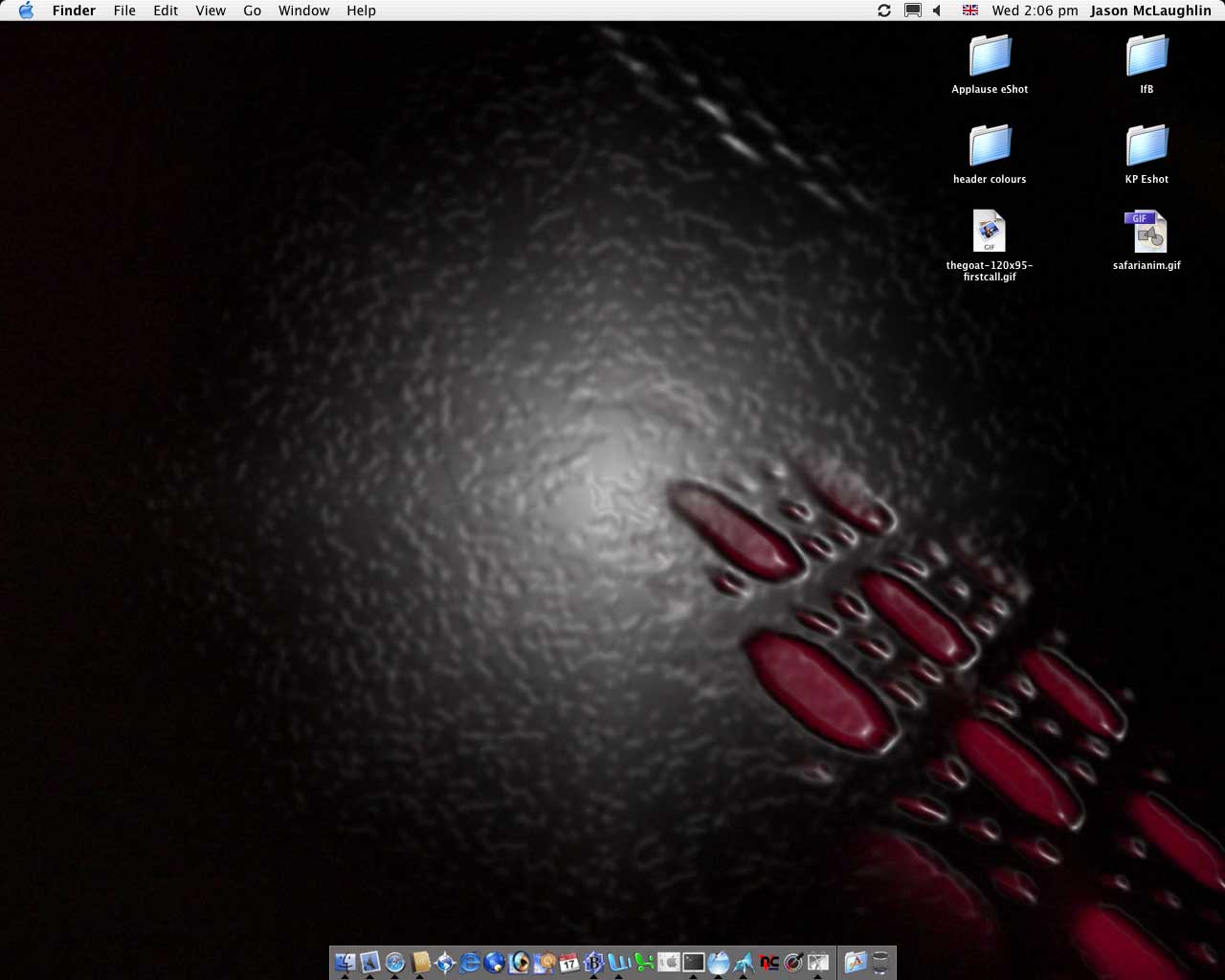The width and height of the screenshot is (1225, 980).
Task: Open iCal calendar icon in dock
Action: click(x=568, y=962)
